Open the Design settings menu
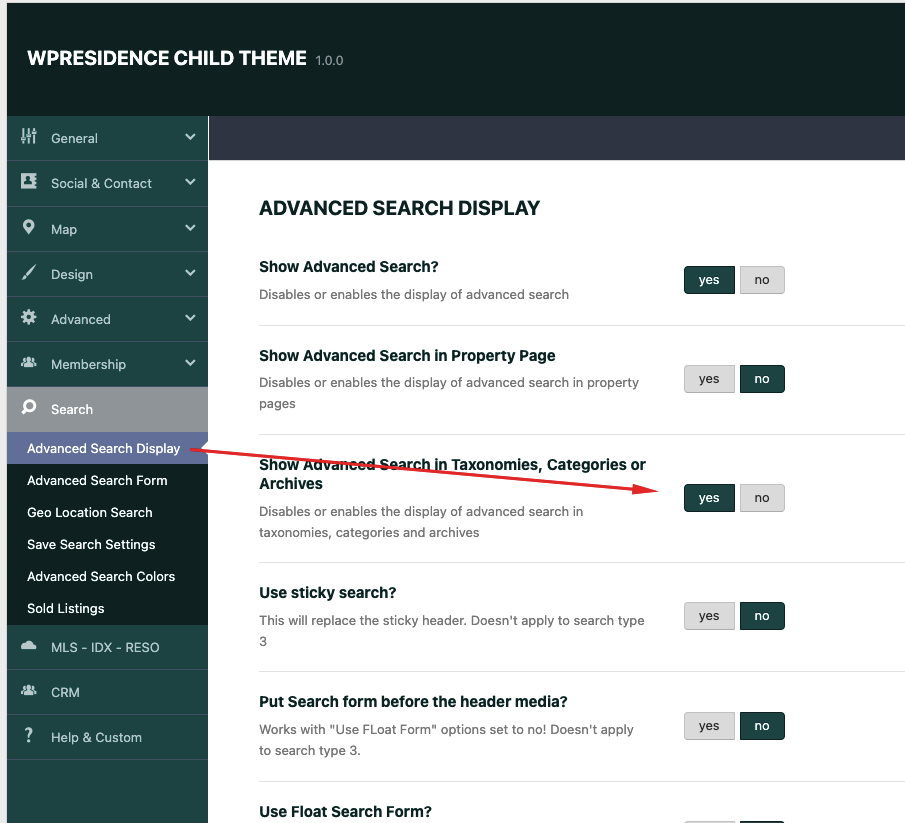905x823 pixels. [107, 274]
